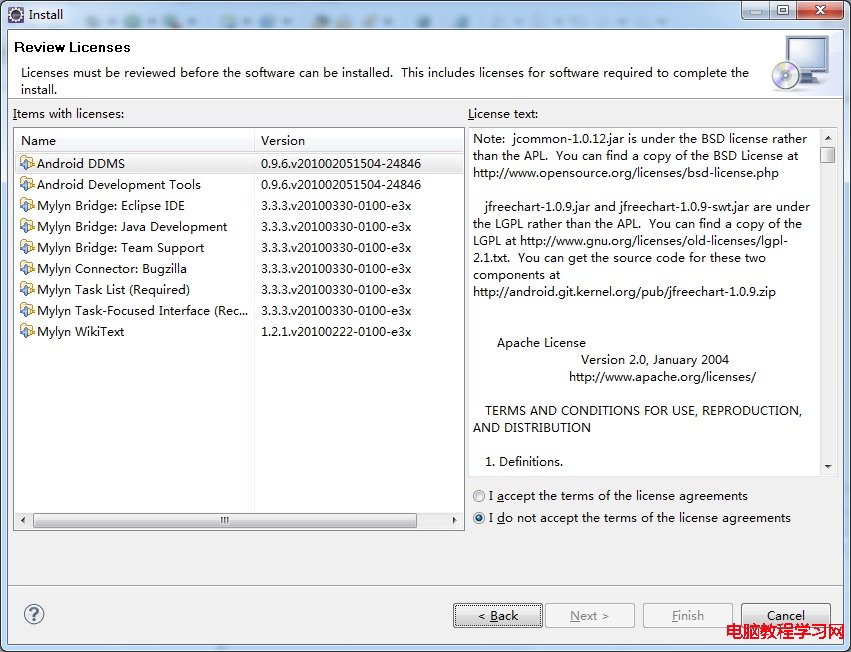Image resolution: width=851 pixels, height=652 pixels.
Task: Click the license text vertical scroll thumb
Action: [828, 155]
